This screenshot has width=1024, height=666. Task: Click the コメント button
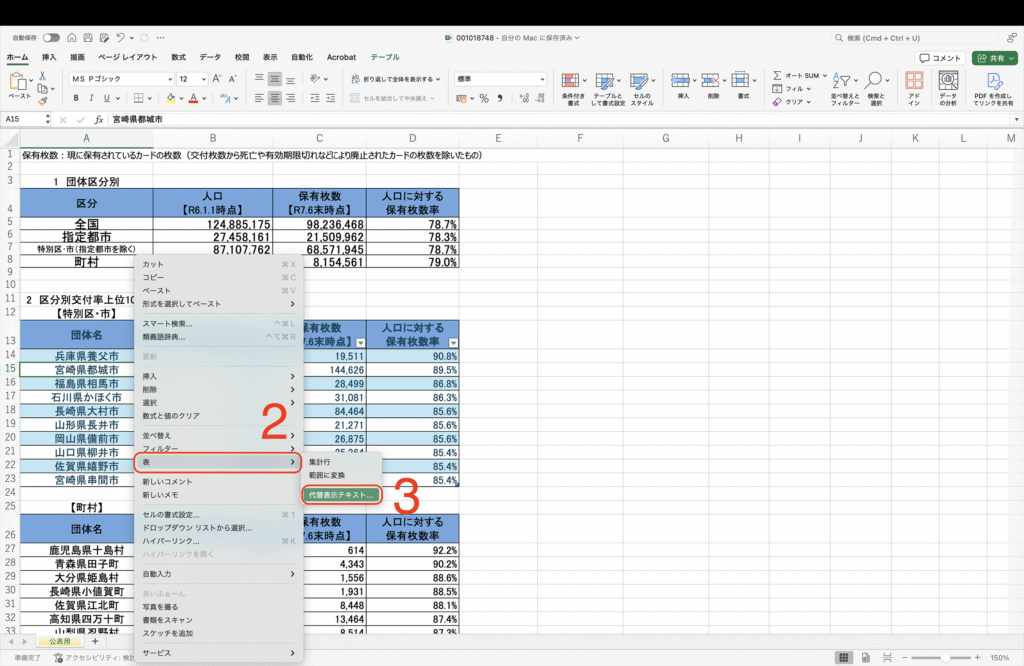coord(940,58)
